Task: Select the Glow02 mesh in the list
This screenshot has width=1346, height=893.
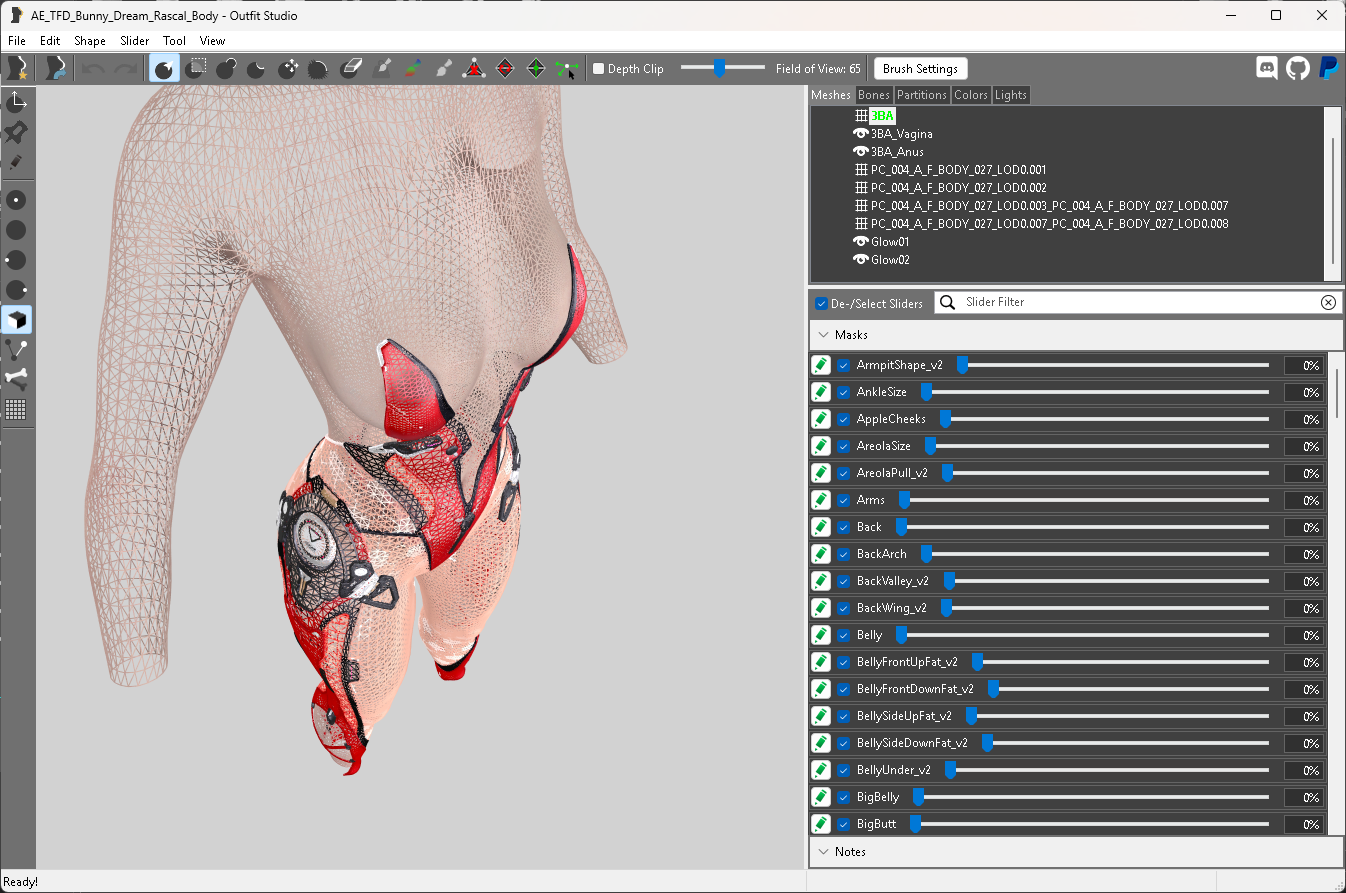Action: pyautogui.click(x=889, y=259)
